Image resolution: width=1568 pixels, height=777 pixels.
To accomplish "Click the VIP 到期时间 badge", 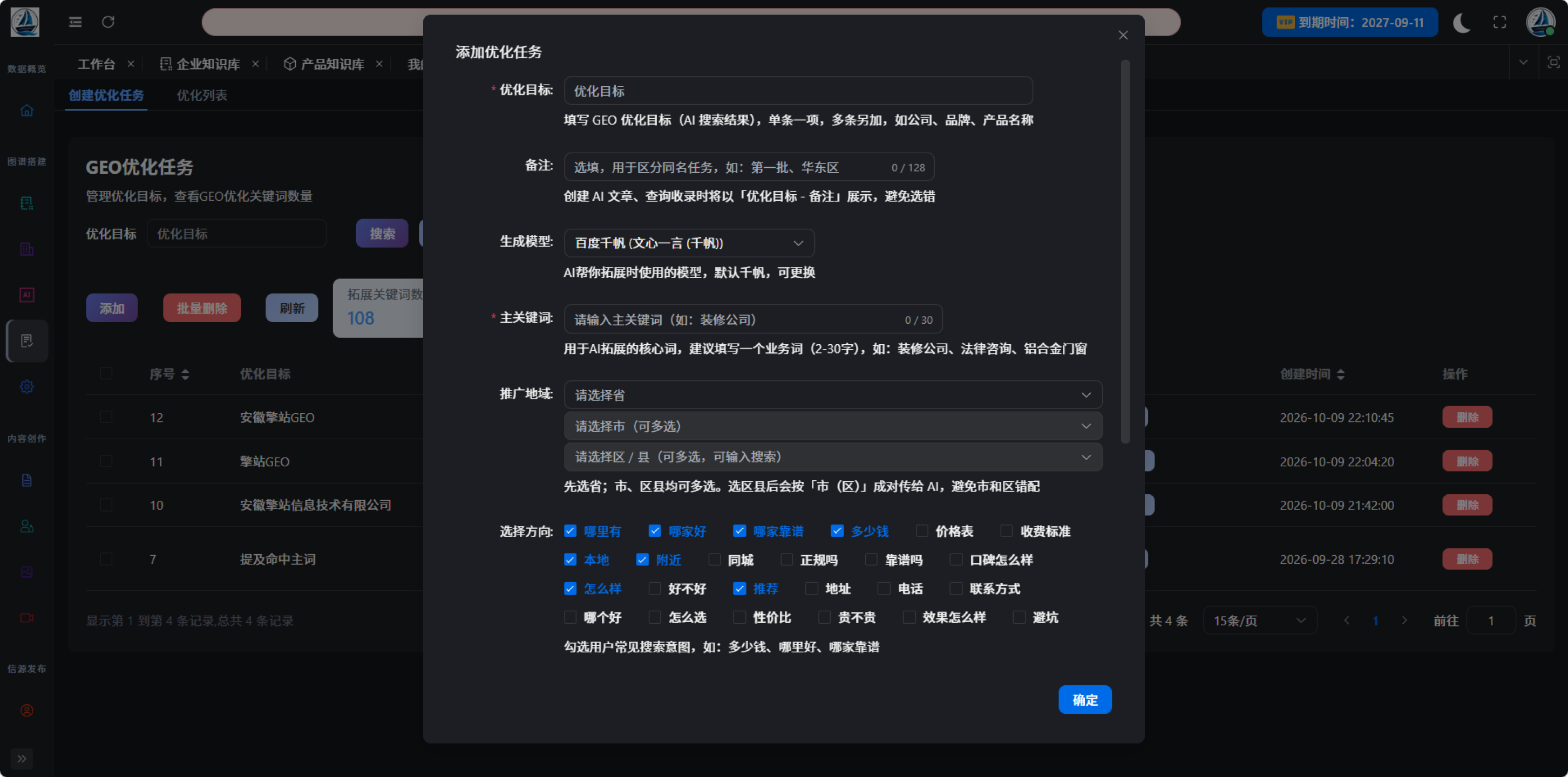I will tap(1349, 23).
